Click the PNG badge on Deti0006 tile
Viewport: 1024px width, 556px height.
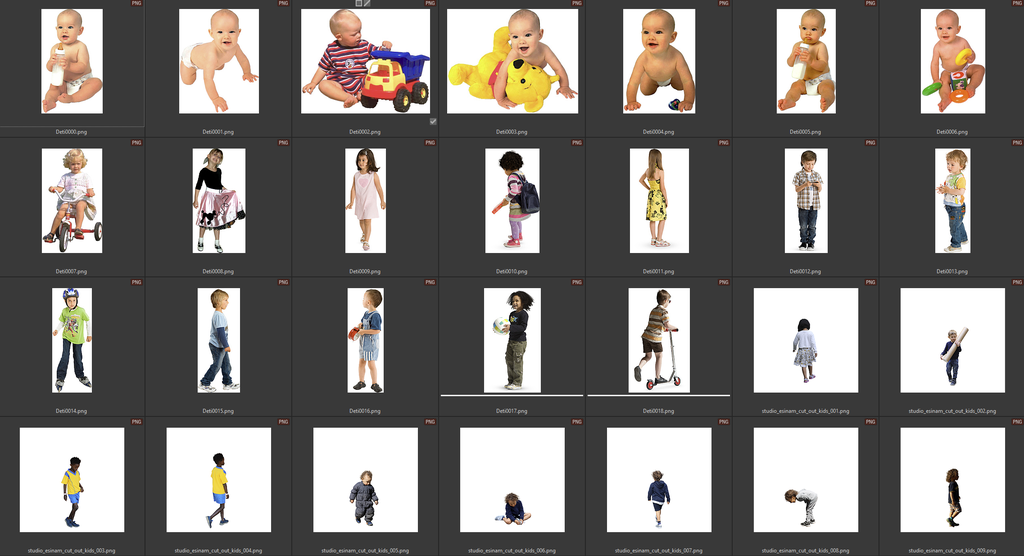[x=1016, y=4]
